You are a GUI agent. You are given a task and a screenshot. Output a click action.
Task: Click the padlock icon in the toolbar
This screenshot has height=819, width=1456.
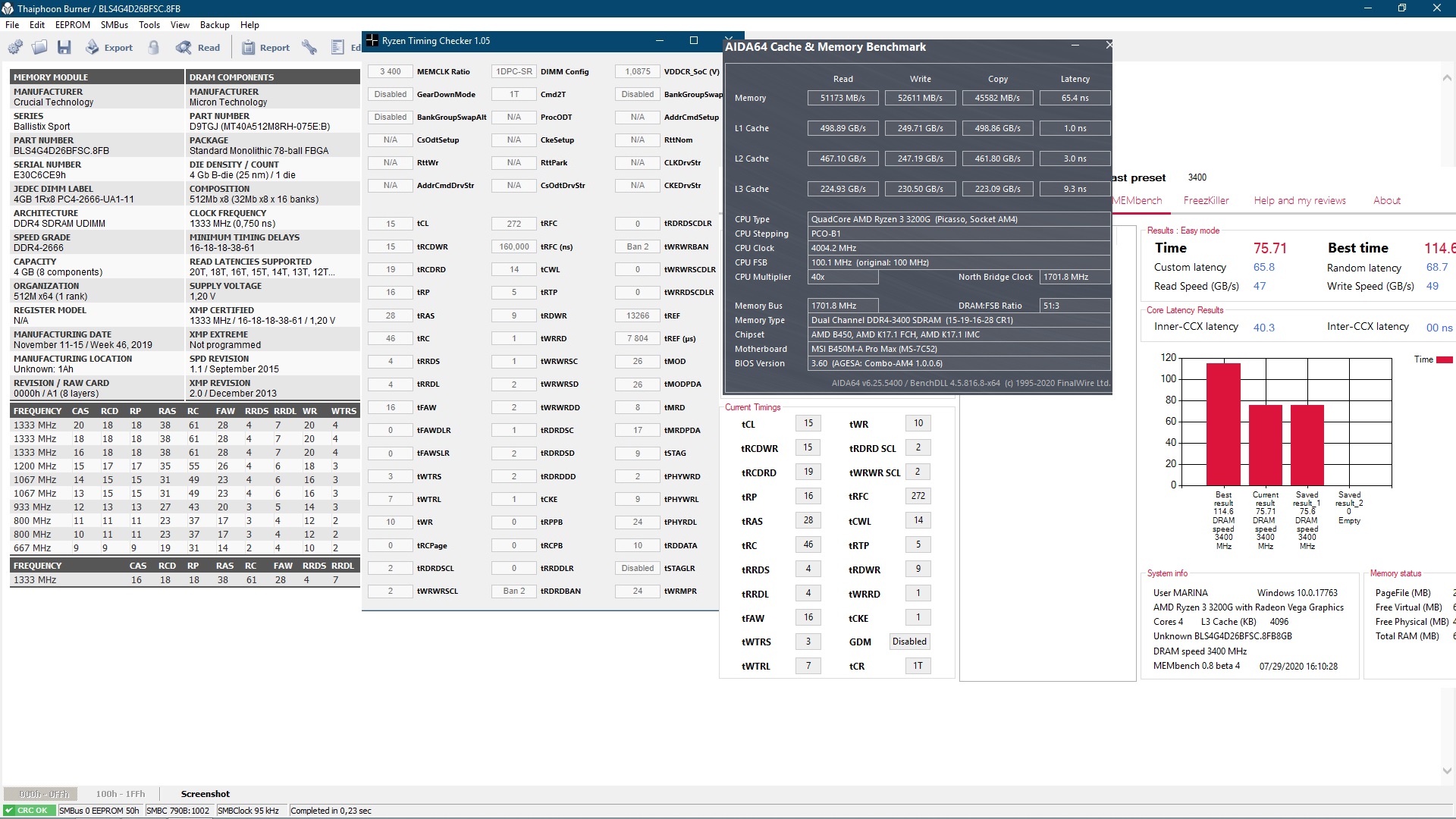click(154, 48)
